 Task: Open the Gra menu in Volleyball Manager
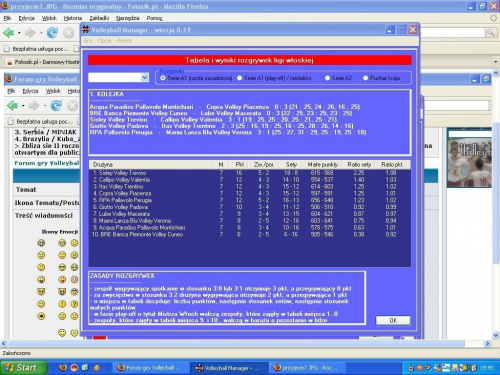[x=88, y=41]
